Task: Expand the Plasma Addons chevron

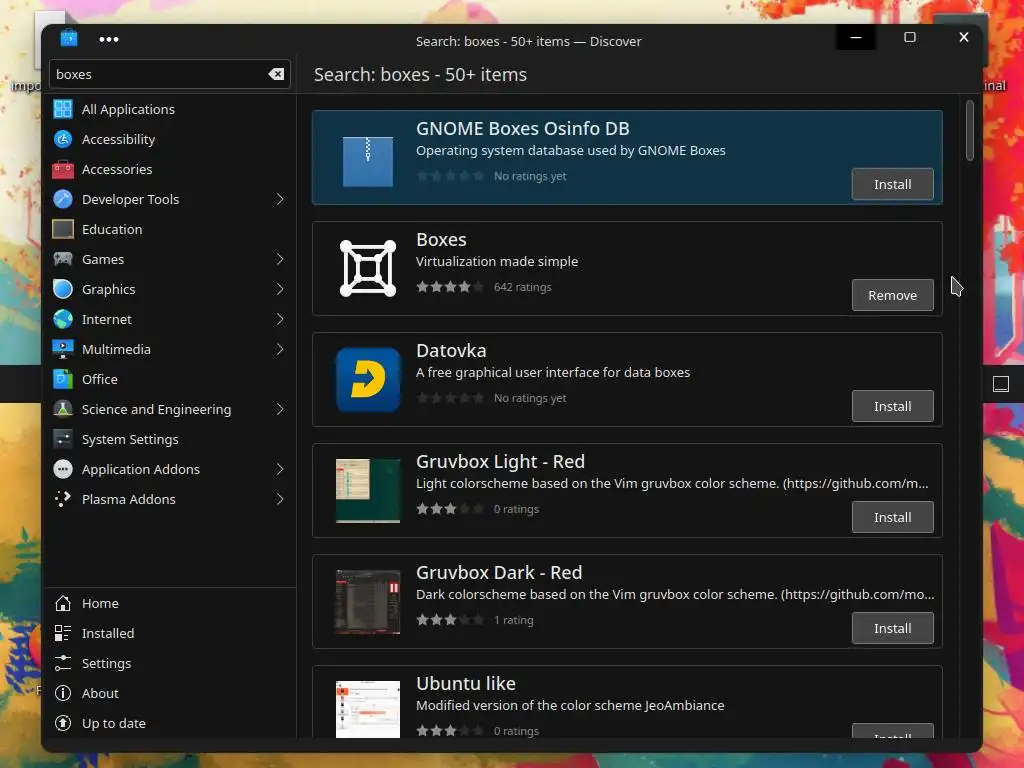Action: (280, 500)
